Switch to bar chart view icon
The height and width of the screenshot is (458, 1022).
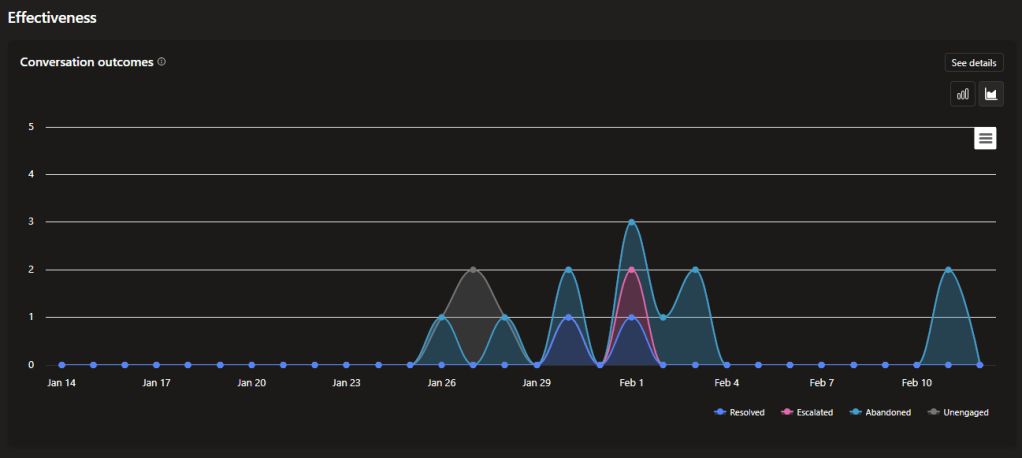point(963,94)
